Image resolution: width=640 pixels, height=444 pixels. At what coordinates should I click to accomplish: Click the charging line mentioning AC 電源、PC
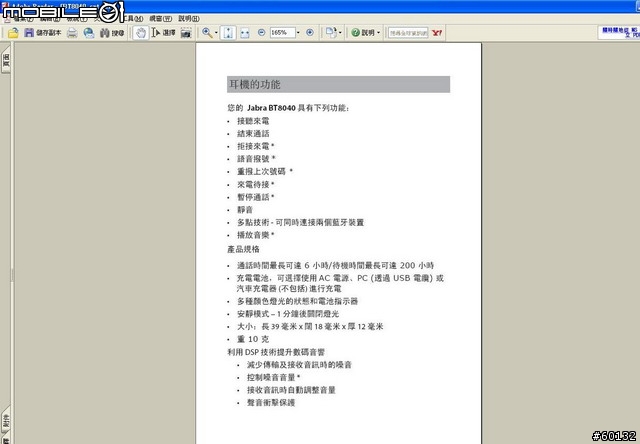coord(340,283)
